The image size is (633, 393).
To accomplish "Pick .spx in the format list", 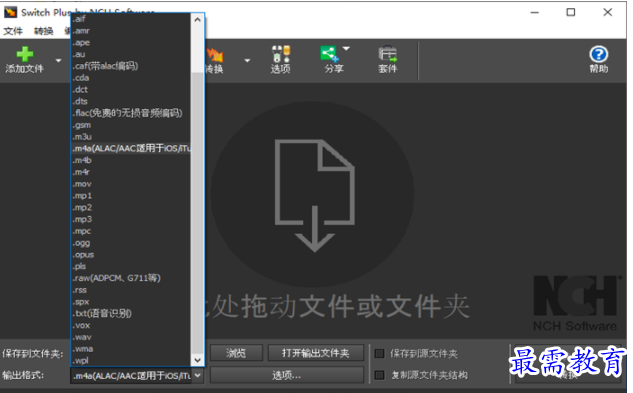I will [x=131, y=302].
